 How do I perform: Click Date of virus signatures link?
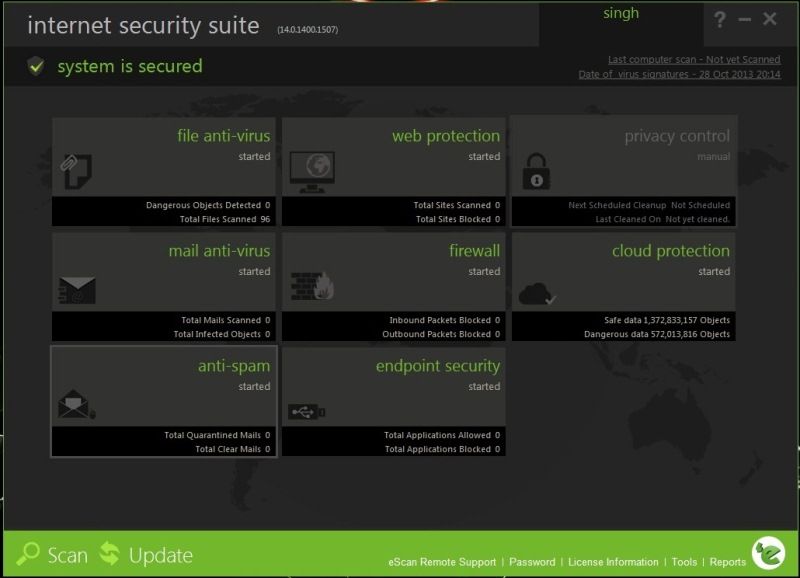coord(679,74)
